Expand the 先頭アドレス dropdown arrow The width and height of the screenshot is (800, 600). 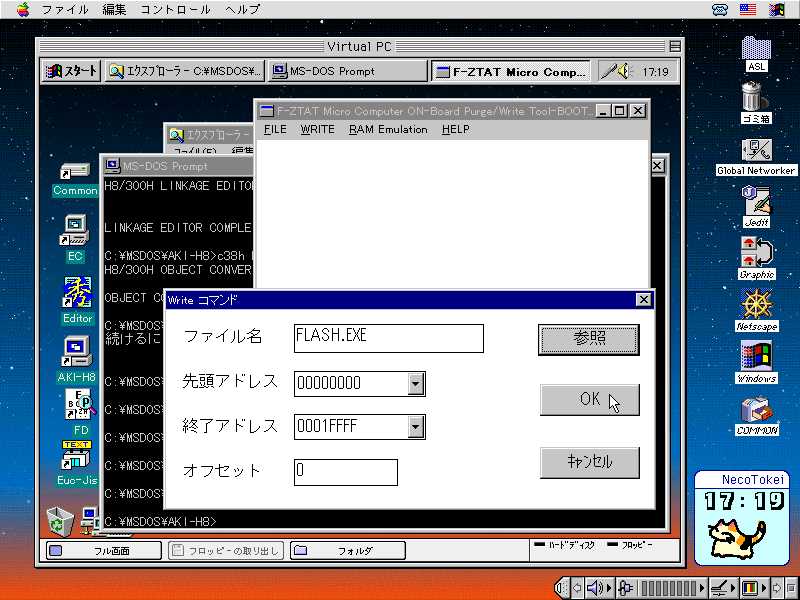click(416, 383)
